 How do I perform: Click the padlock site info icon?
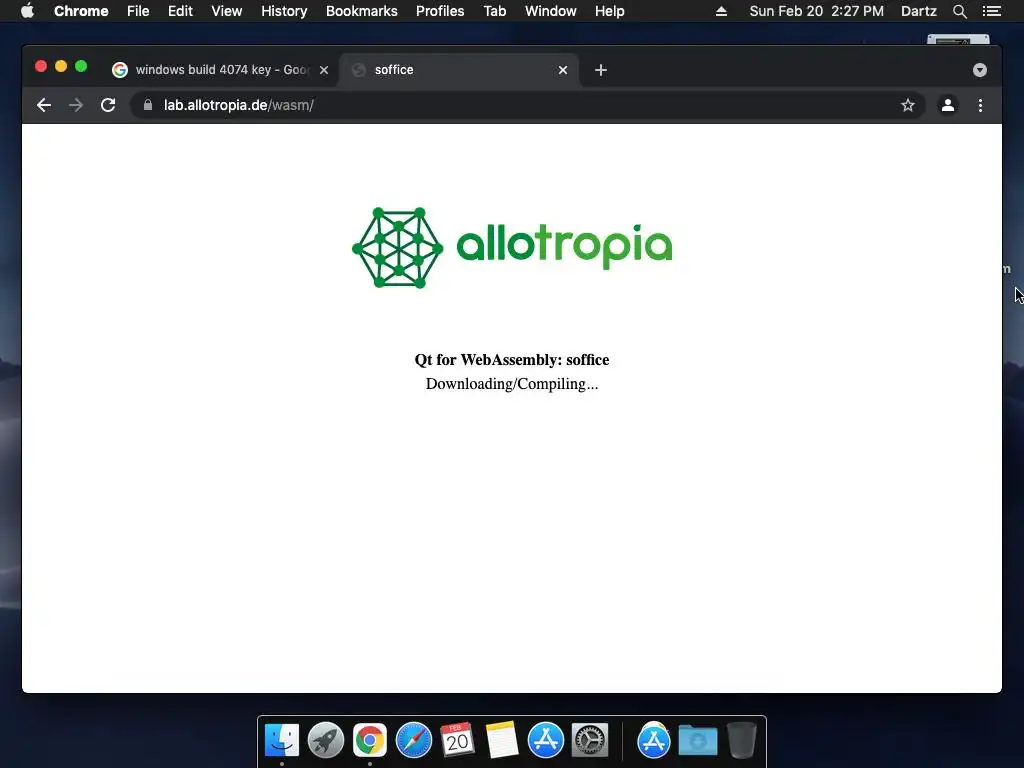(x=148, y=105)
